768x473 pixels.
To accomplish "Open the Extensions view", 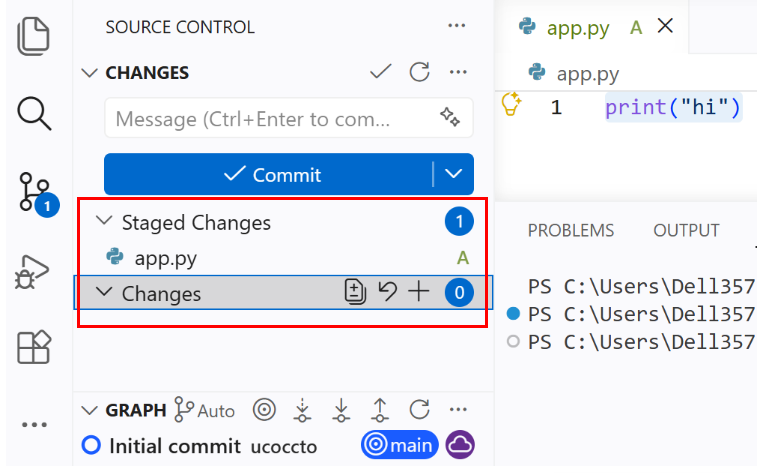I will point(34,347).
